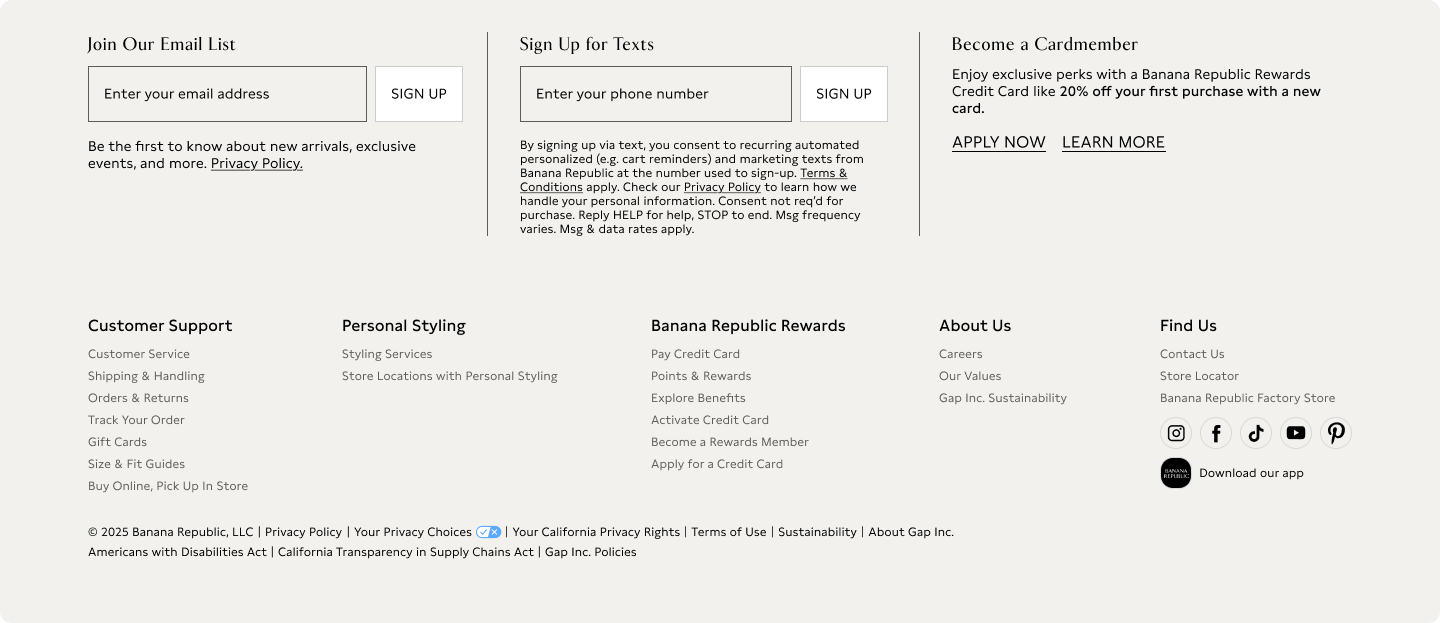
Task: Open Americans with Disabilities Act link
Action: click(x=177, y=552)
